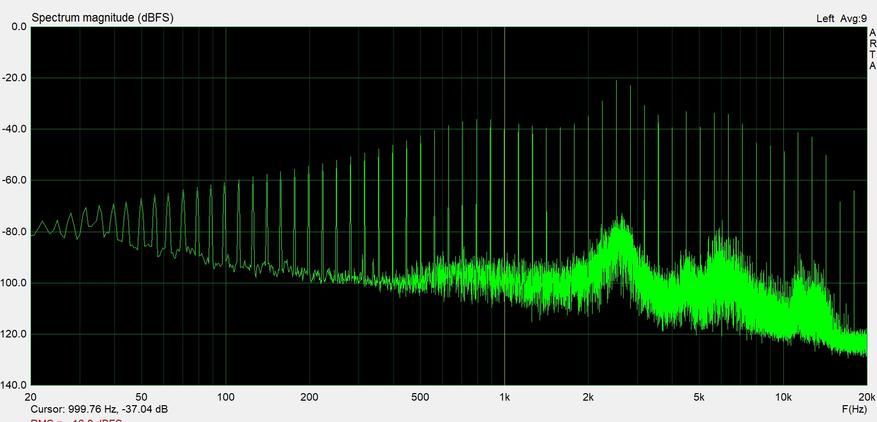The height and width of the screenshot is (422, 877).
Task: Click the '100' frequency axis label
Action: [x=225, y=397]
